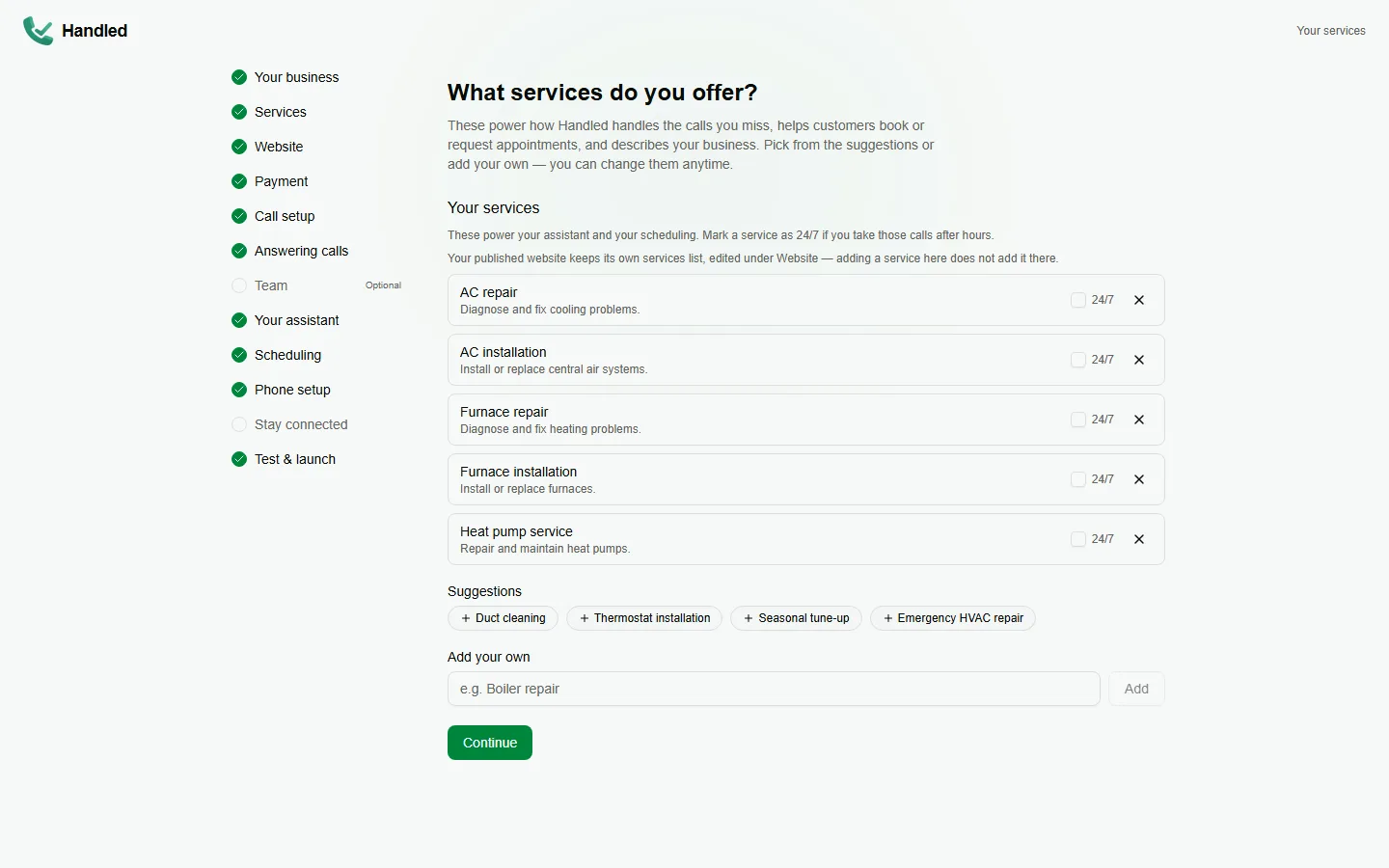Click the Handled phone logo icon
Viewport: 1389px width, 868px height.
39,31
